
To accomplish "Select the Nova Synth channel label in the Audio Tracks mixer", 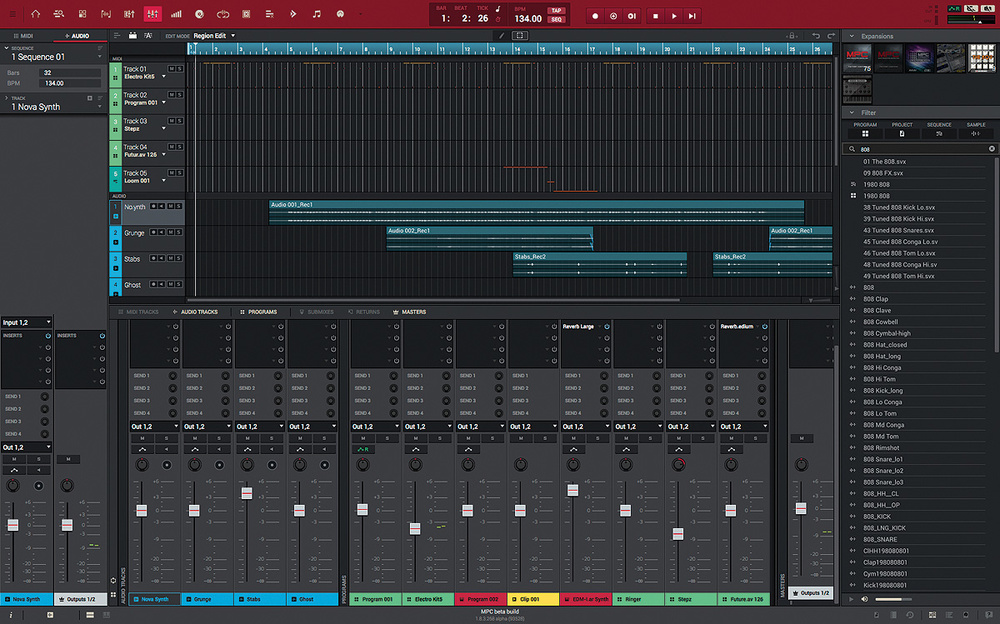I will coord(155,599).
